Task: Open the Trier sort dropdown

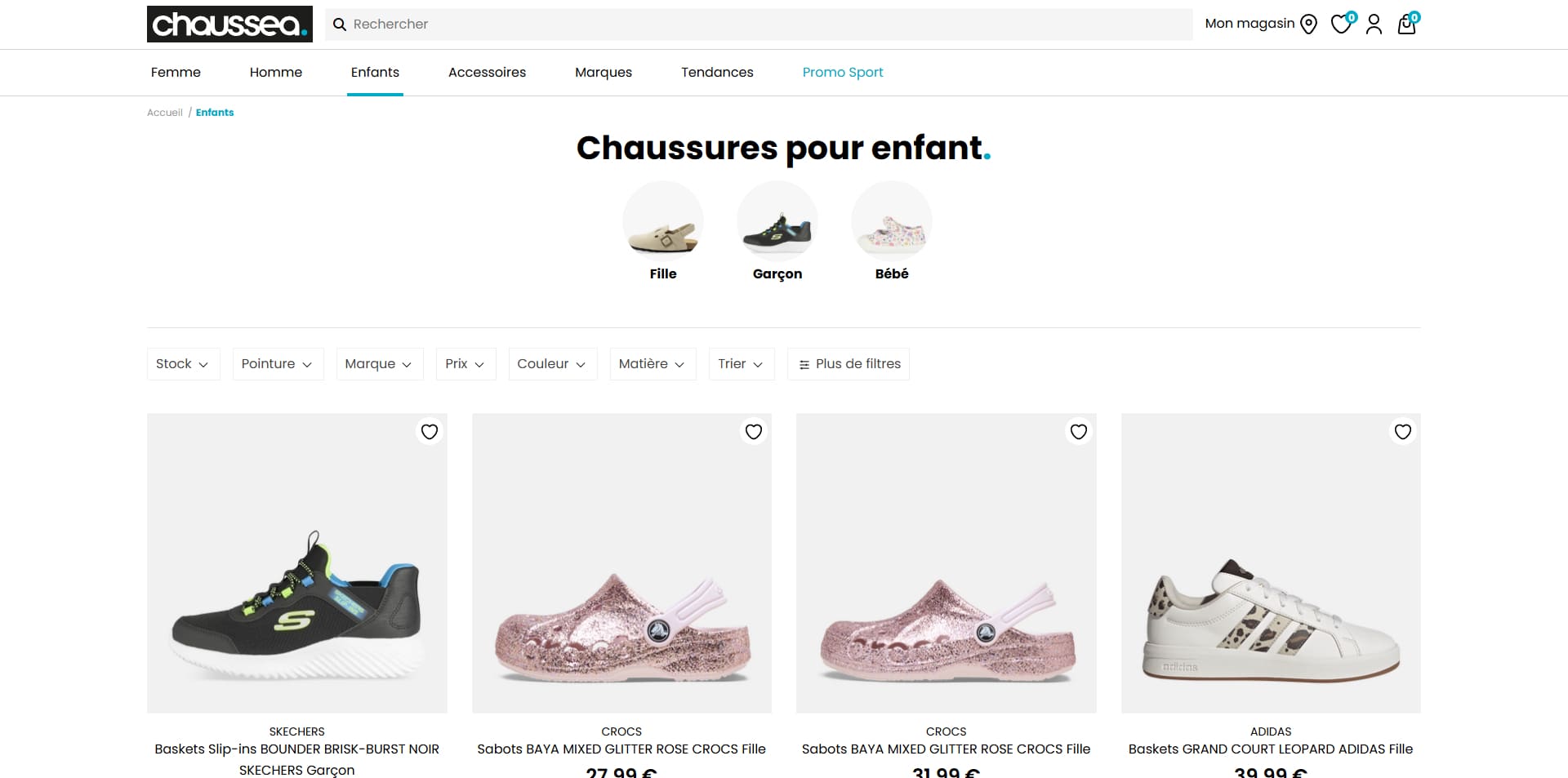Action: coord(742,364)
